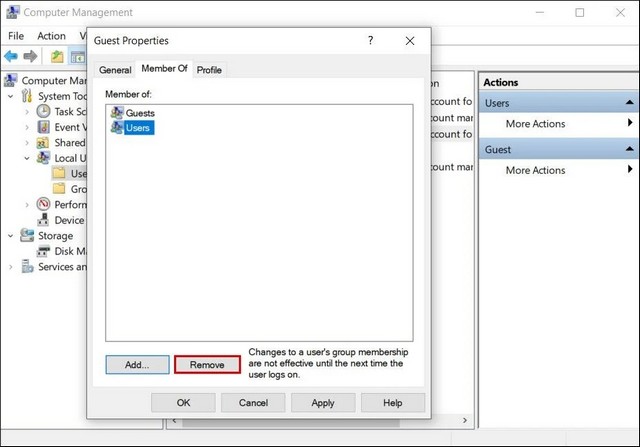Click the Shared Folders icon in tree
This screenshot has height=447, width=640.
pos(43,143)
